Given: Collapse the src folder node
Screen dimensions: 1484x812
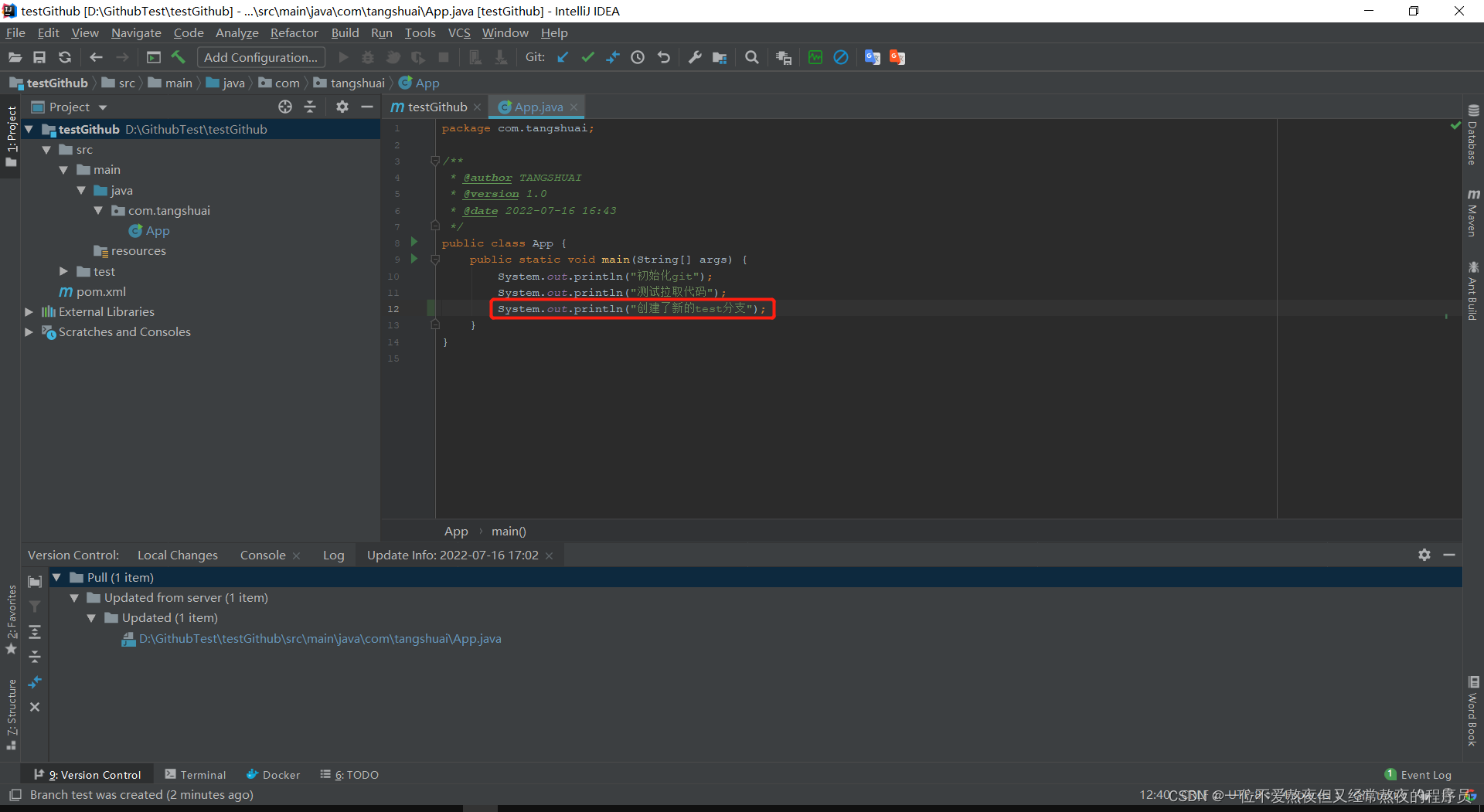Looking at the screenshot, I should pyautogui.click(x=46, y=150).
